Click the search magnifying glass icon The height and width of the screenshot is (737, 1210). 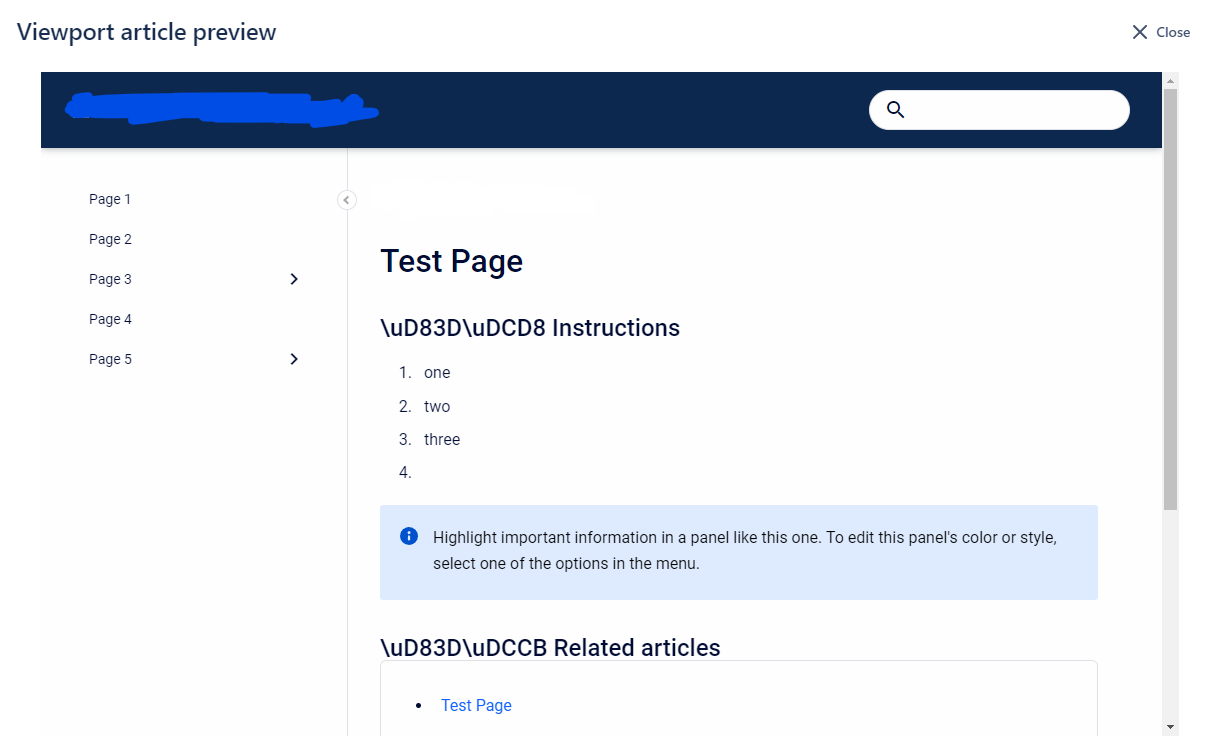tap(895, 109)
